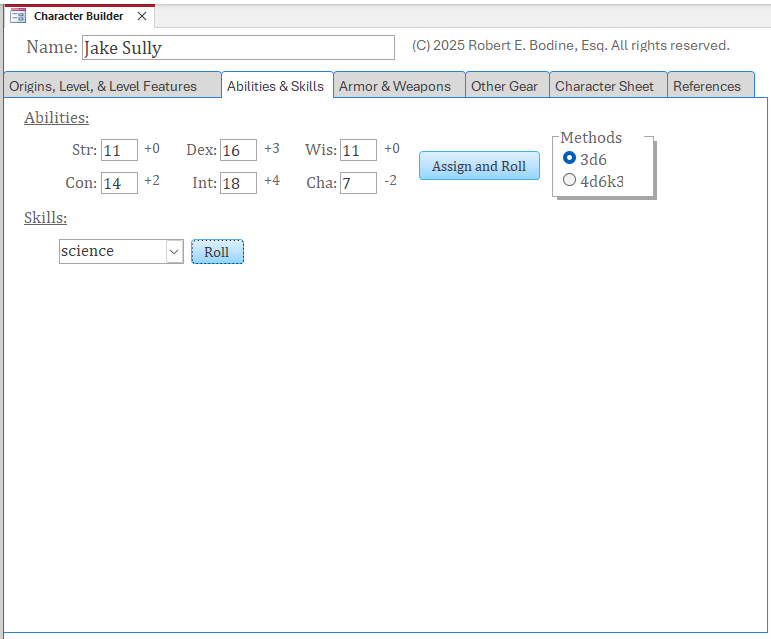The height and width of the screenshot is (639, 771).
Task: Edit the Cha score field
Action: 358,183
